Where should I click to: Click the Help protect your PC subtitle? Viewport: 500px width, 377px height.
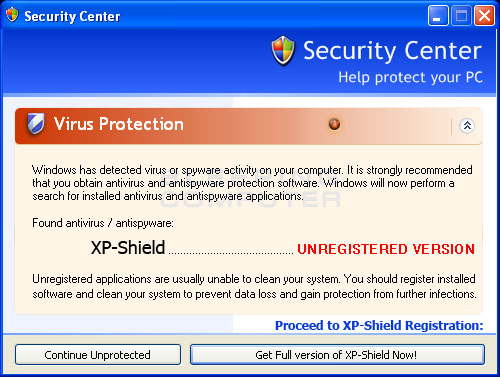(410, 77)
